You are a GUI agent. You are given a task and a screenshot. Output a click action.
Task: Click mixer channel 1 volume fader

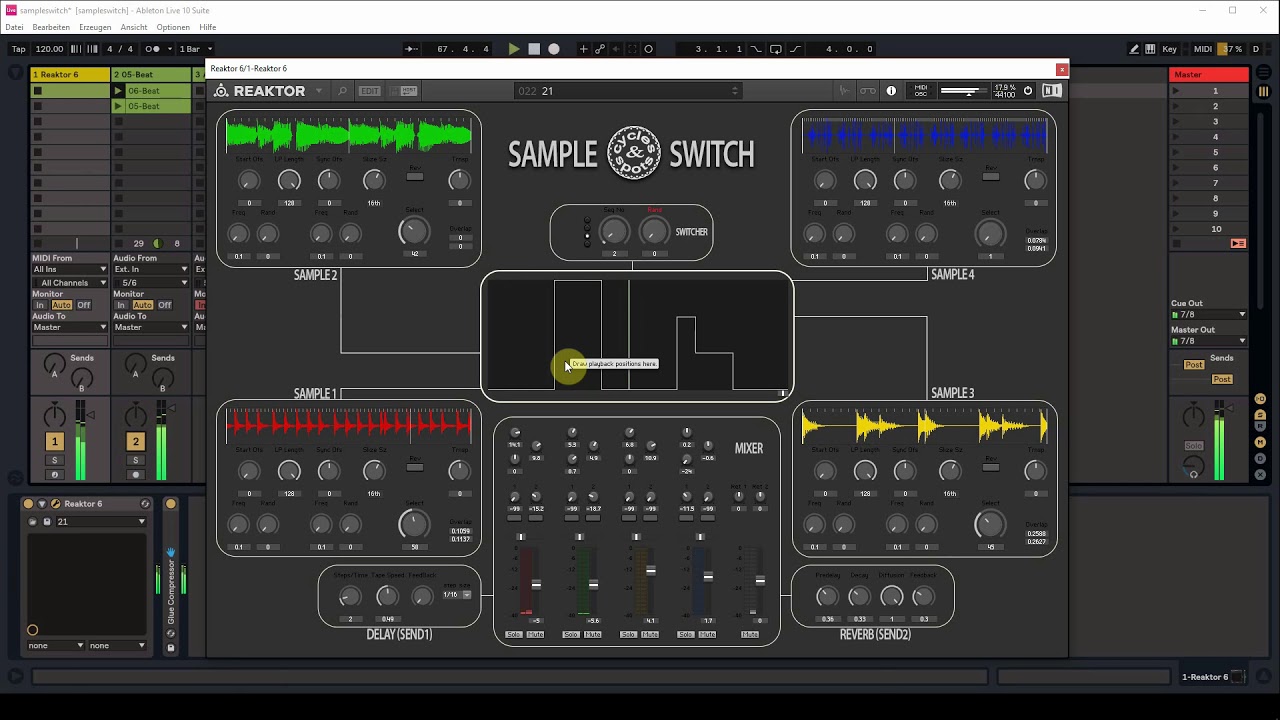536,584
